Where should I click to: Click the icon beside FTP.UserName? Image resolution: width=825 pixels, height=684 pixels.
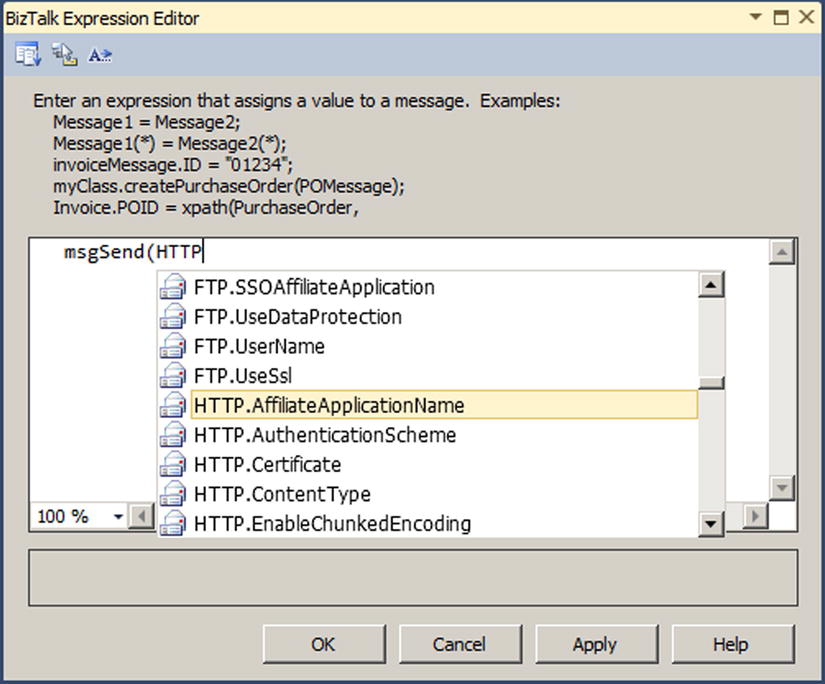[x=173, y=346]
